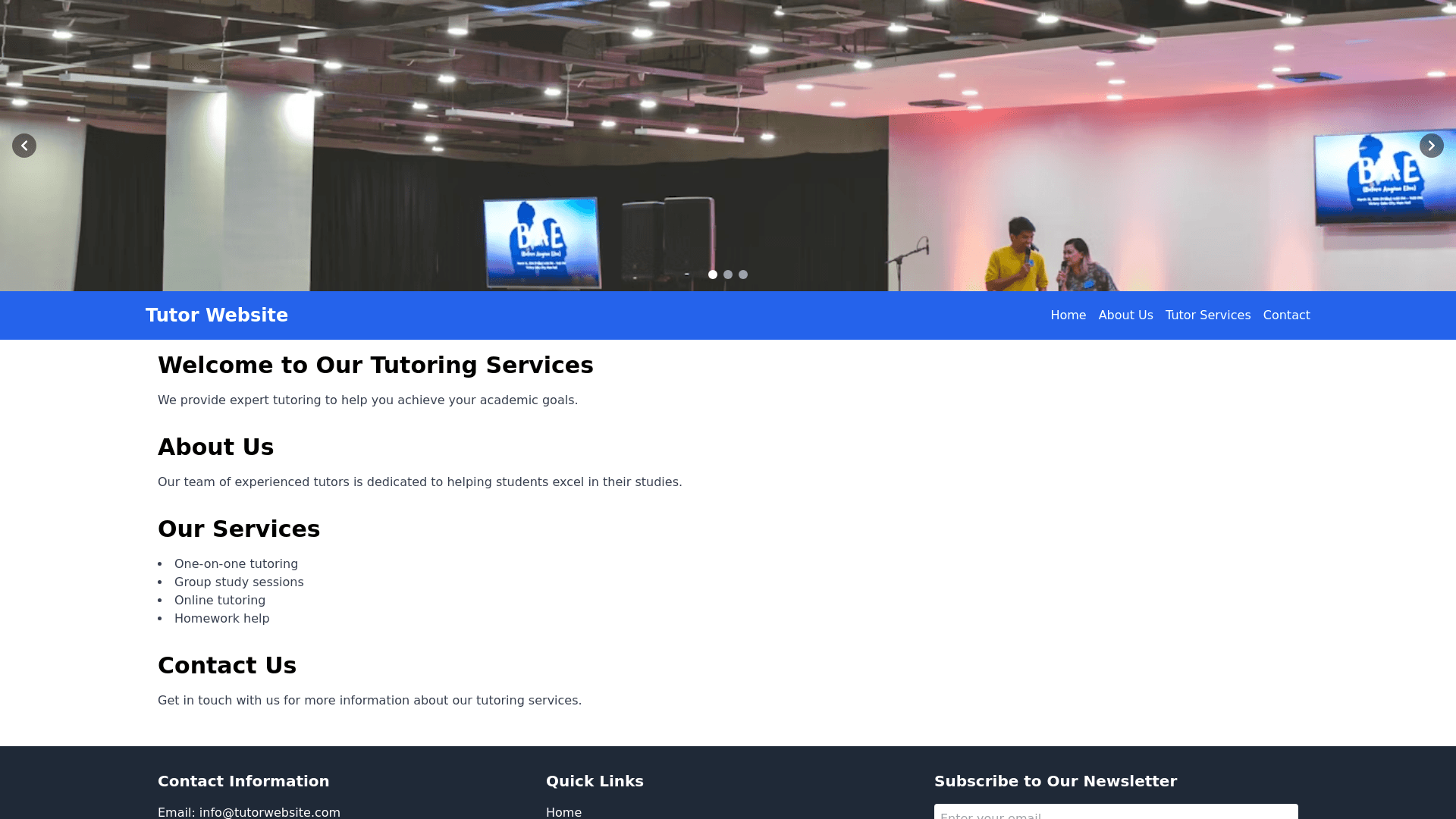Select the first carousel indicator dot
The width and height of the screenshot is (1456, 819).
(713, 275)
